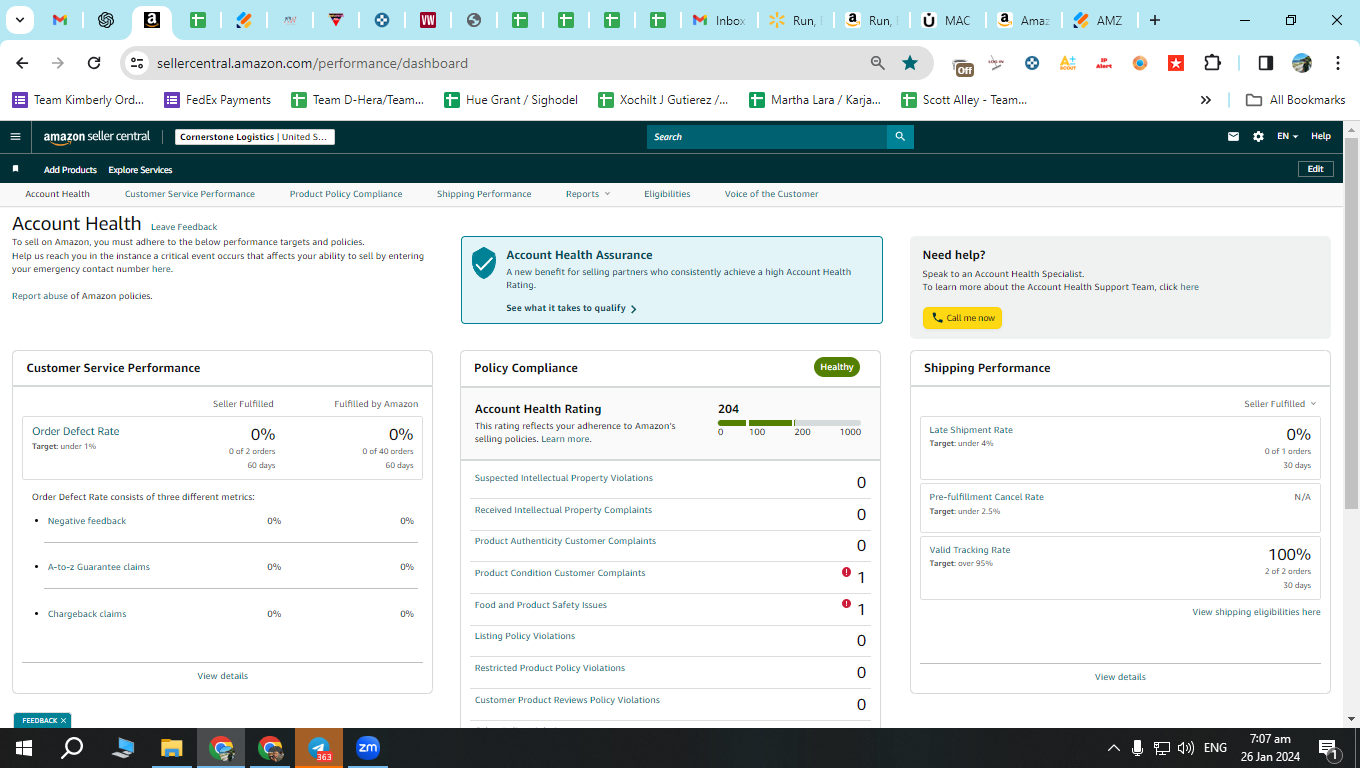Show hidden system tray icons
Image resolution: width=1360 pixels, height=768 pixels.
[1114, 748]
